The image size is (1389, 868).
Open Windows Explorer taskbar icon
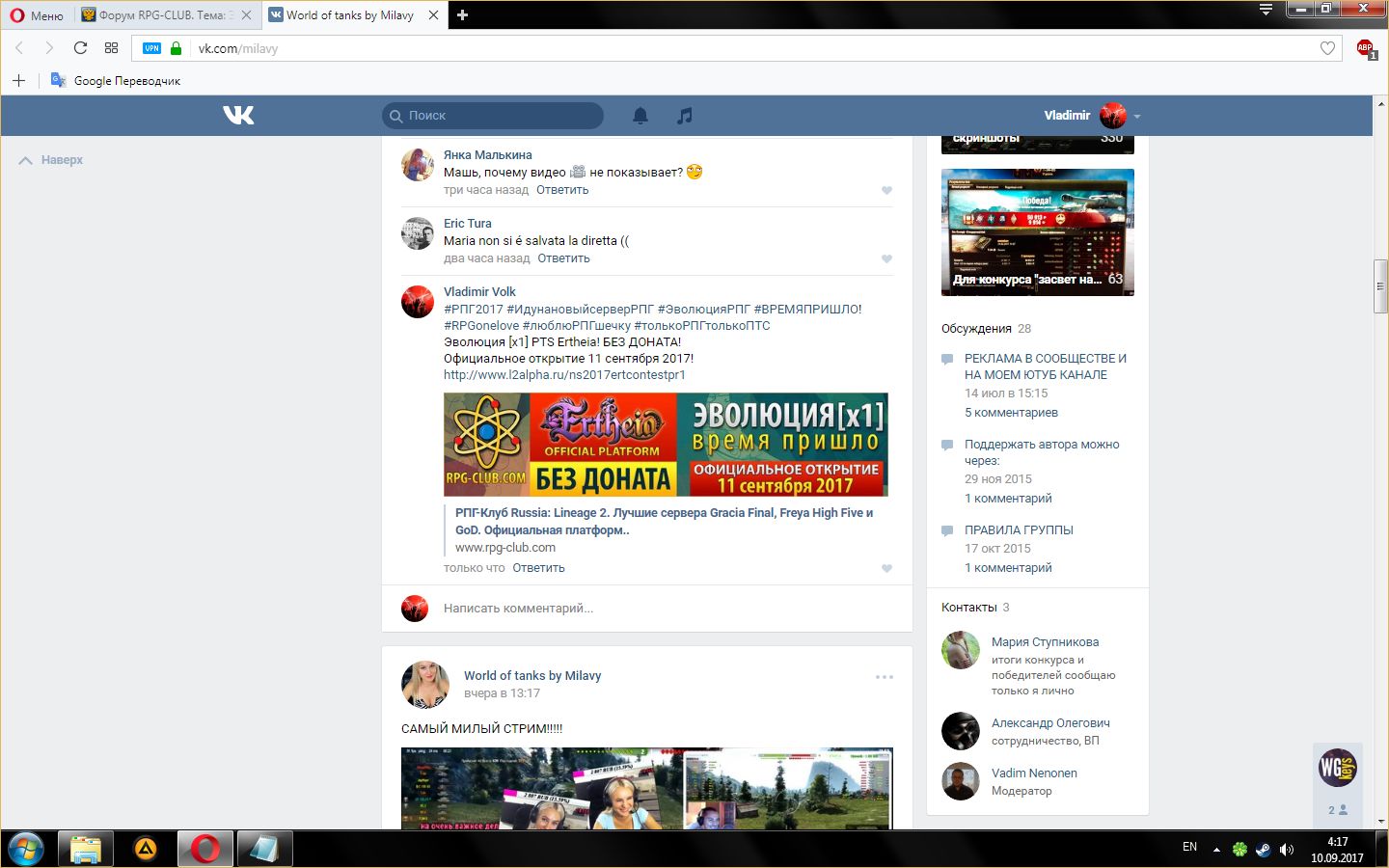point(86,849)
